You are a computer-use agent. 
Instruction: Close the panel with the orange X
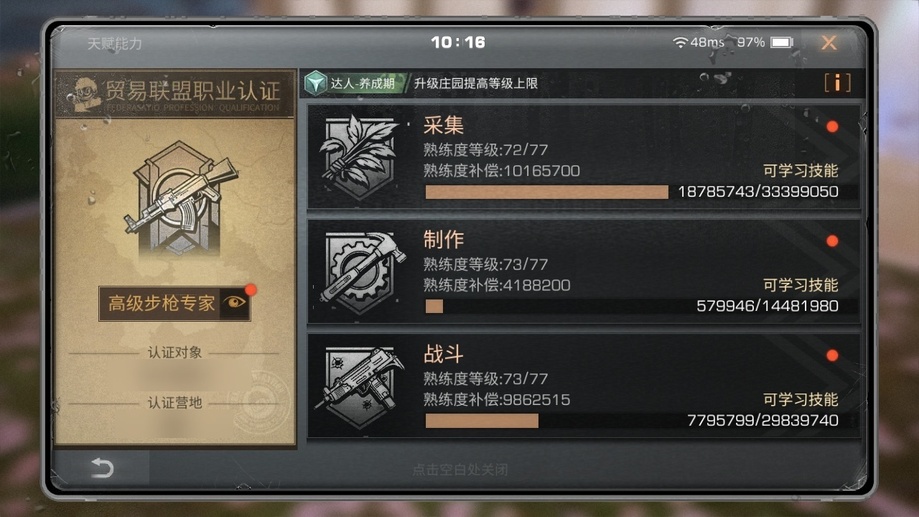click(x=829, y=42)
